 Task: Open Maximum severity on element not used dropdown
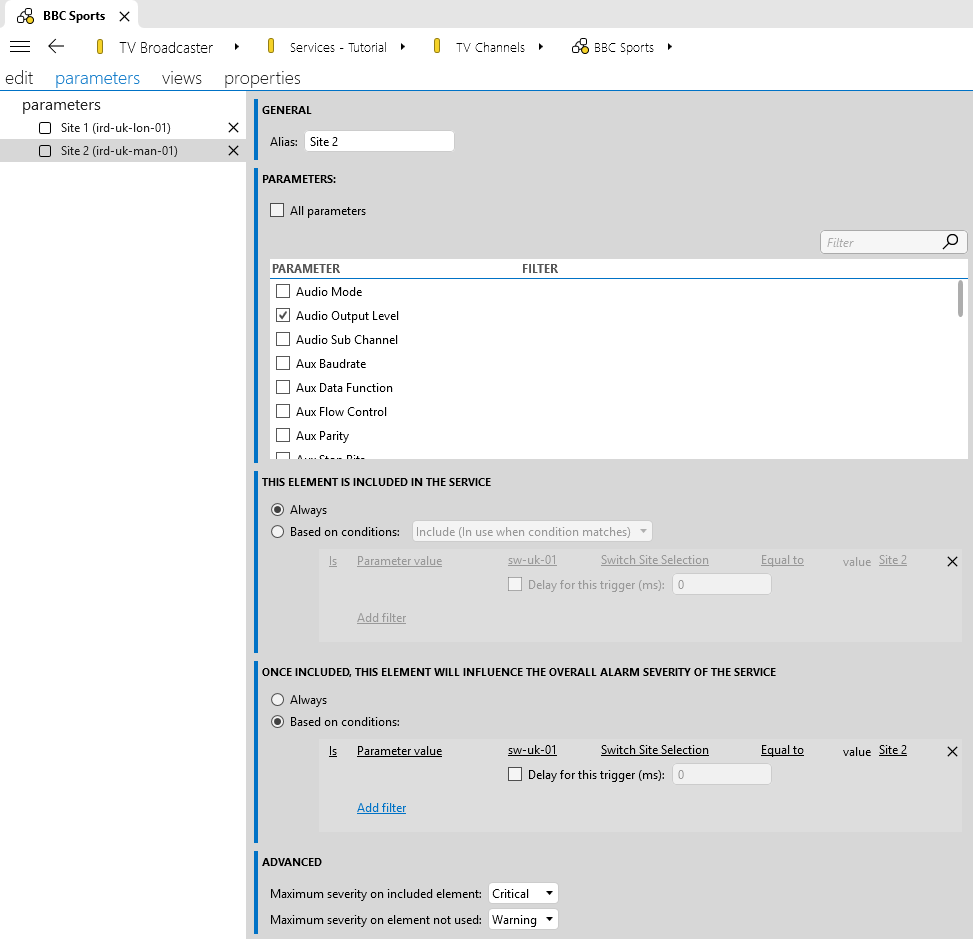click(523, 919)
